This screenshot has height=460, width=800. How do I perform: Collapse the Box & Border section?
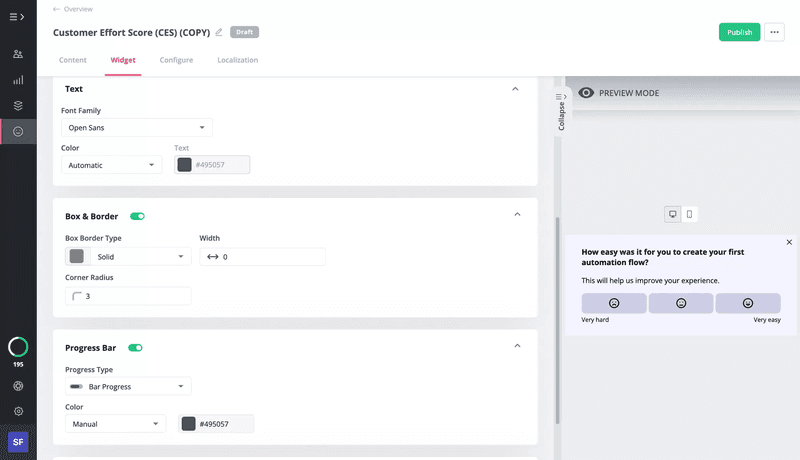click(x=517, y=215)
